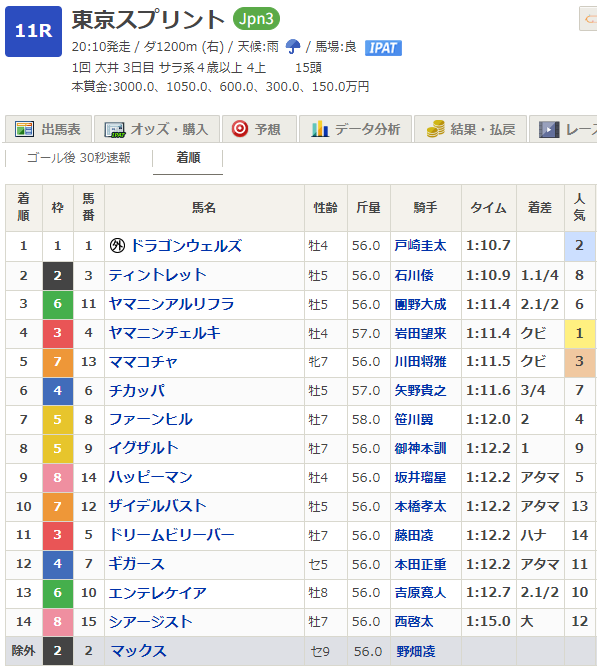601x668 pixels.
Task: Open jockey 川田将雅 profile
Action: click(x=420, y=362)
